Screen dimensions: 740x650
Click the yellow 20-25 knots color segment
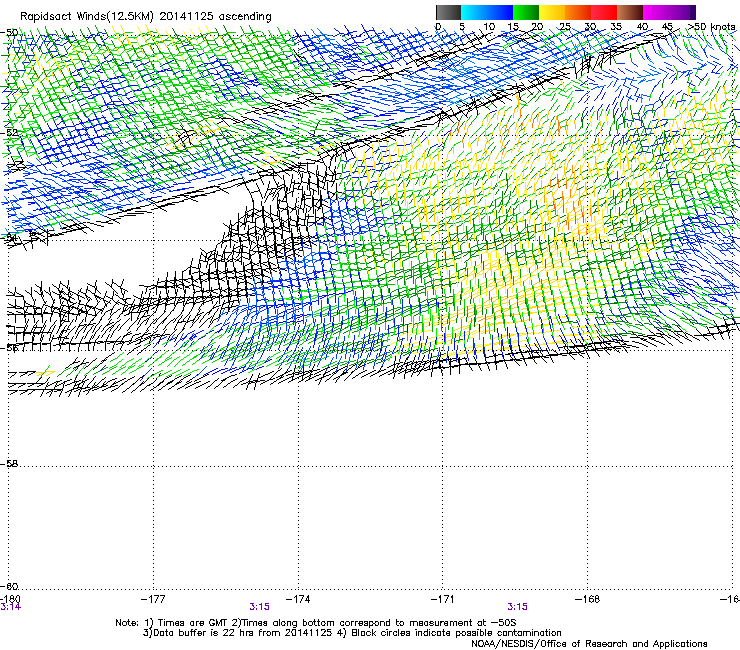(x=552, y=12)
